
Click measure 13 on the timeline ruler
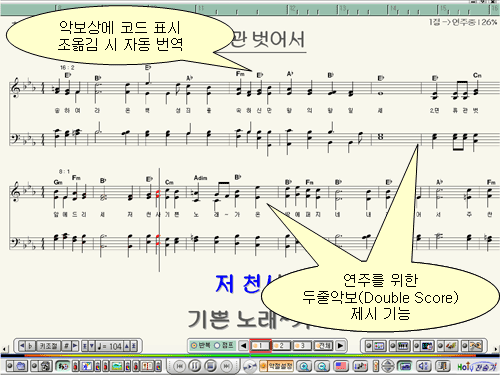point(343,8)
